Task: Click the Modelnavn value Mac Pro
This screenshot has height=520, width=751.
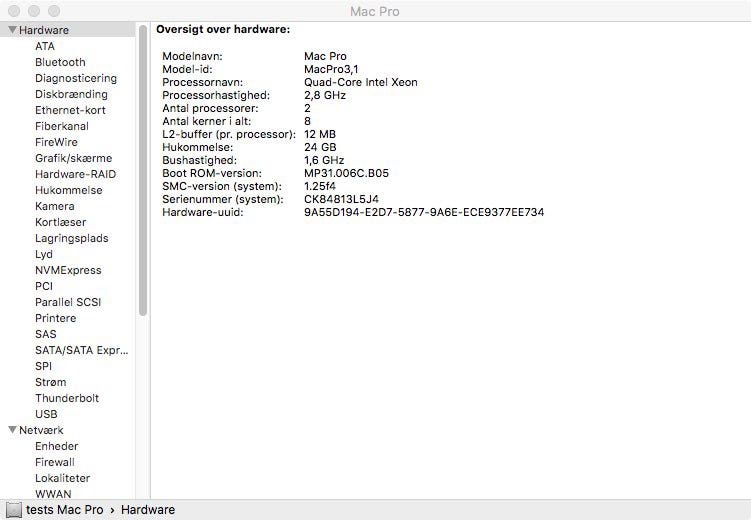Action: [x=325, y=56]
